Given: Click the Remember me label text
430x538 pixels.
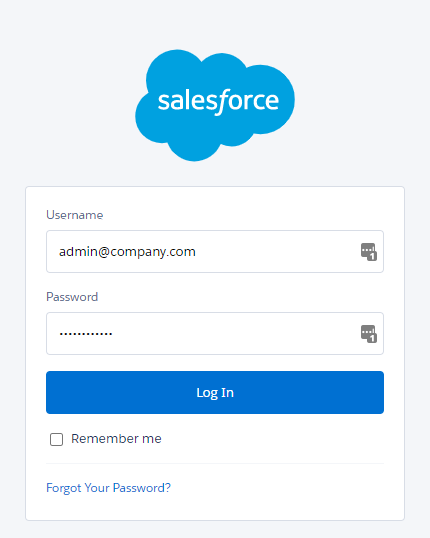Looking at the screenshot, I should tap(116, 439).
